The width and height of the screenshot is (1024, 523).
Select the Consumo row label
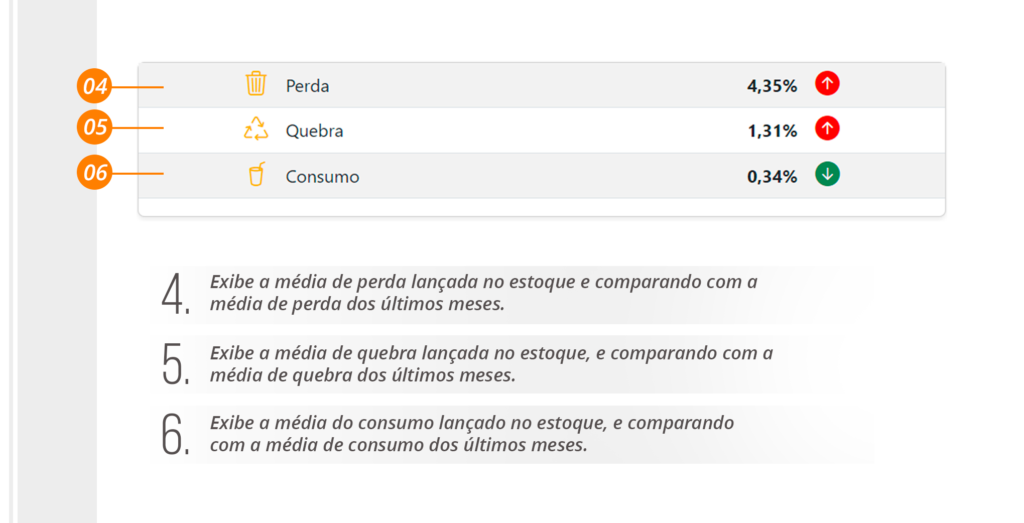pyautogui.click(x=323, y=177)
